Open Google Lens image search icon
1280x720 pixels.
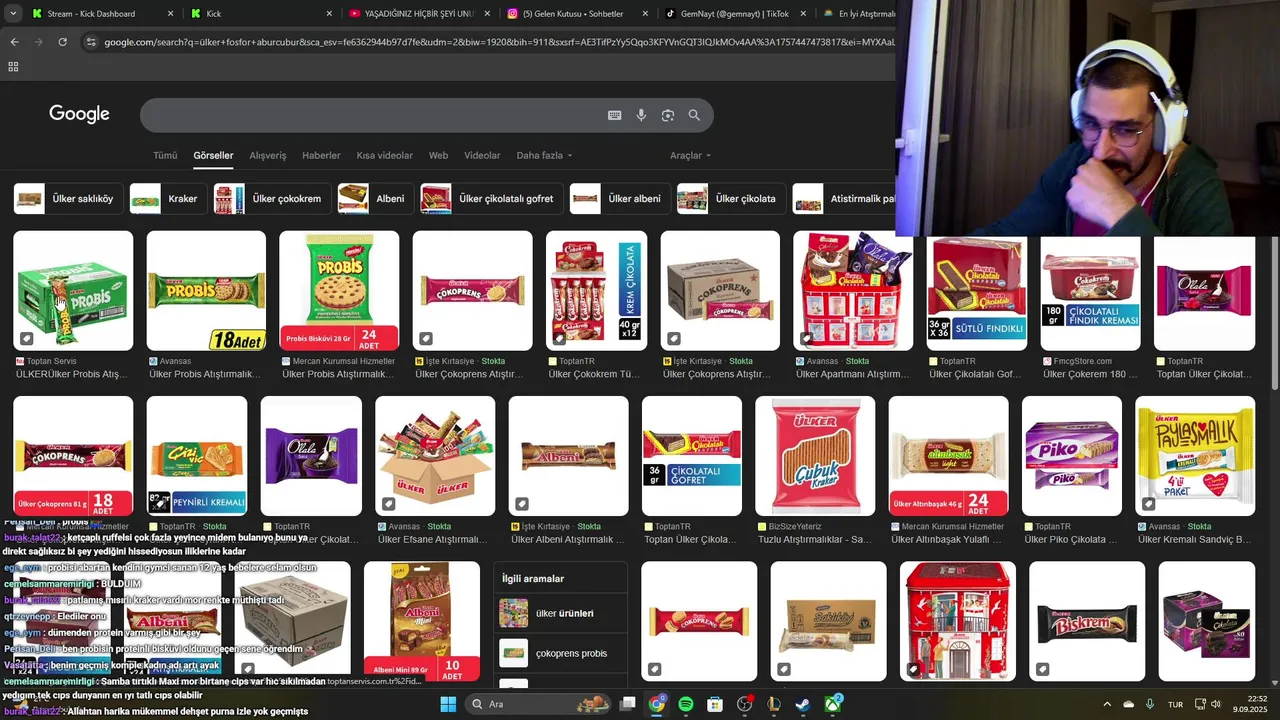point(668,115)
